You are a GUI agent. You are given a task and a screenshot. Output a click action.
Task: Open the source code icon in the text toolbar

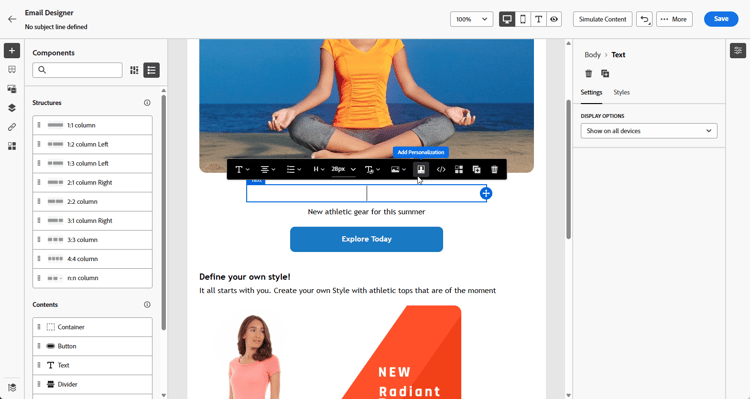click(x=441, y=169)
